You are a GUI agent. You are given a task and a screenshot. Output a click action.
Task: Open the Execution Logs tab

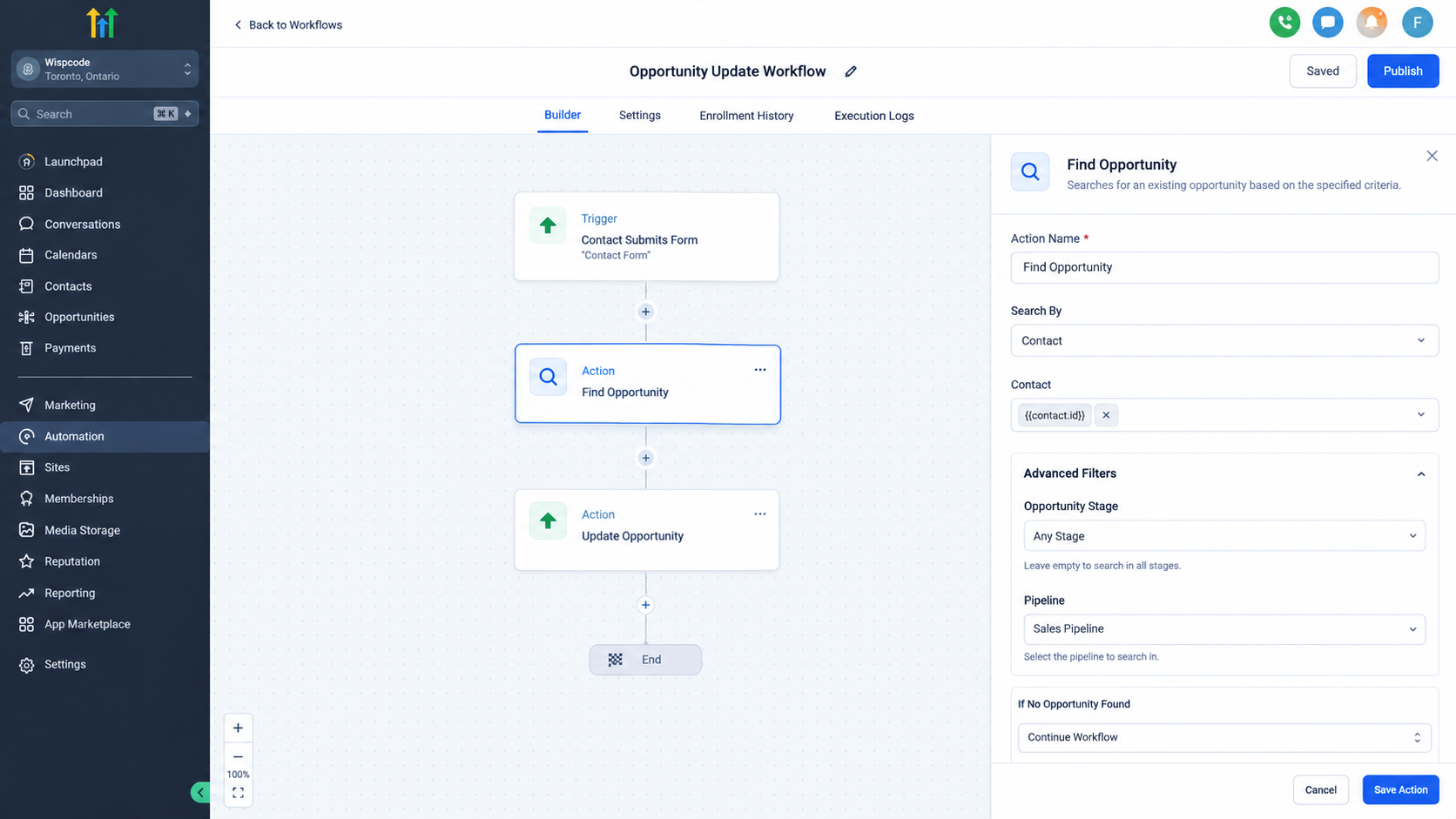(x=874, y=116)
